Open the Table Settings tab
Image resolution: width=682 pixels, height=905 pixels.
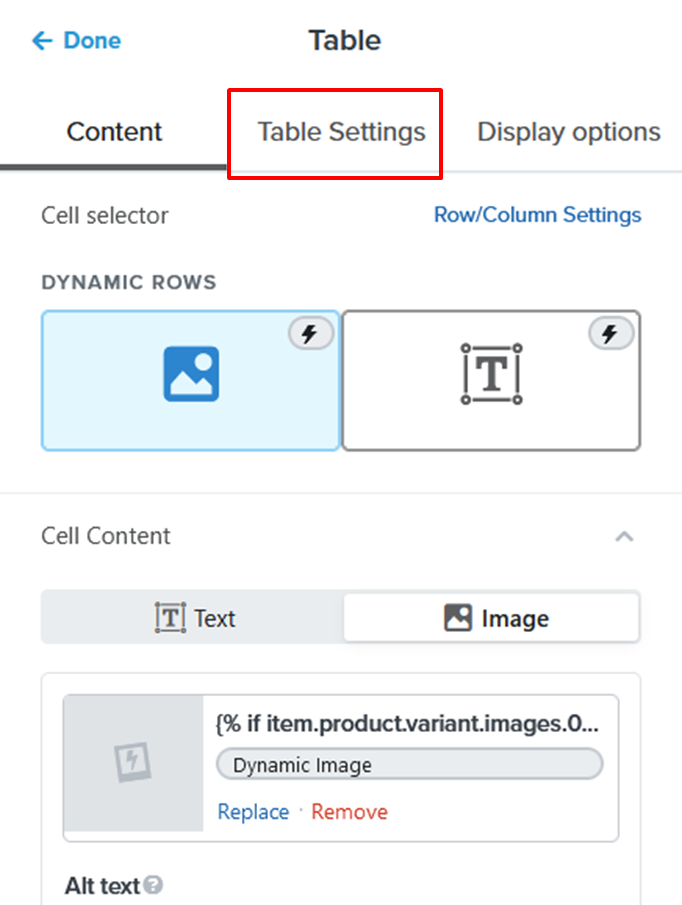point(341,132)
